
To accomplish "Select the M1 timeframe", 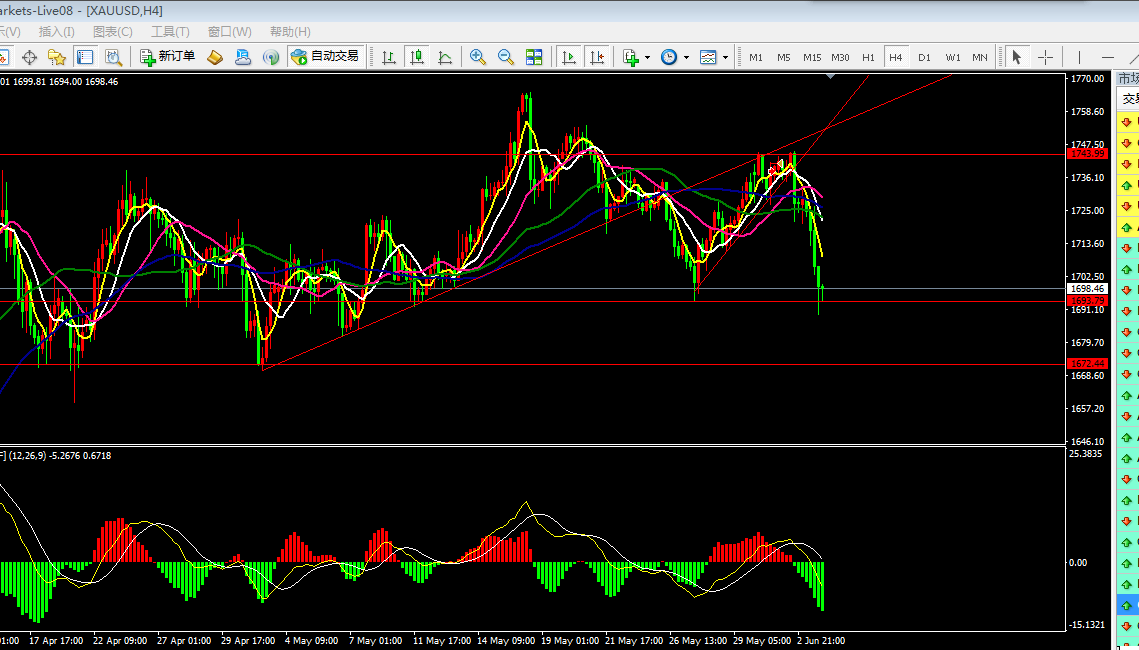I will coord(756,57).
